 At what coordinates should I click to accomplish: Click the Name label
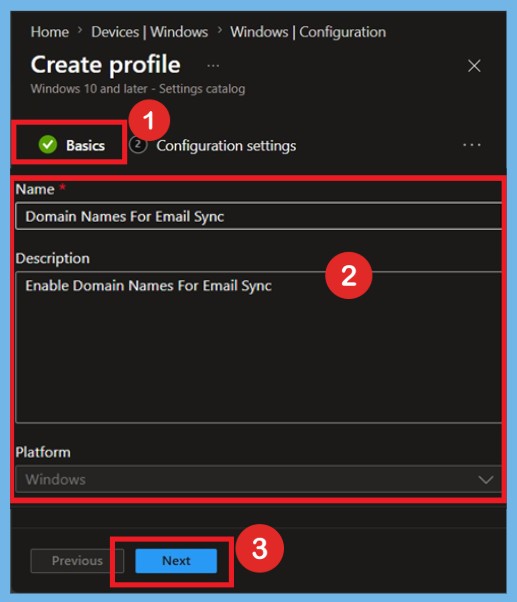coord(35,189)
